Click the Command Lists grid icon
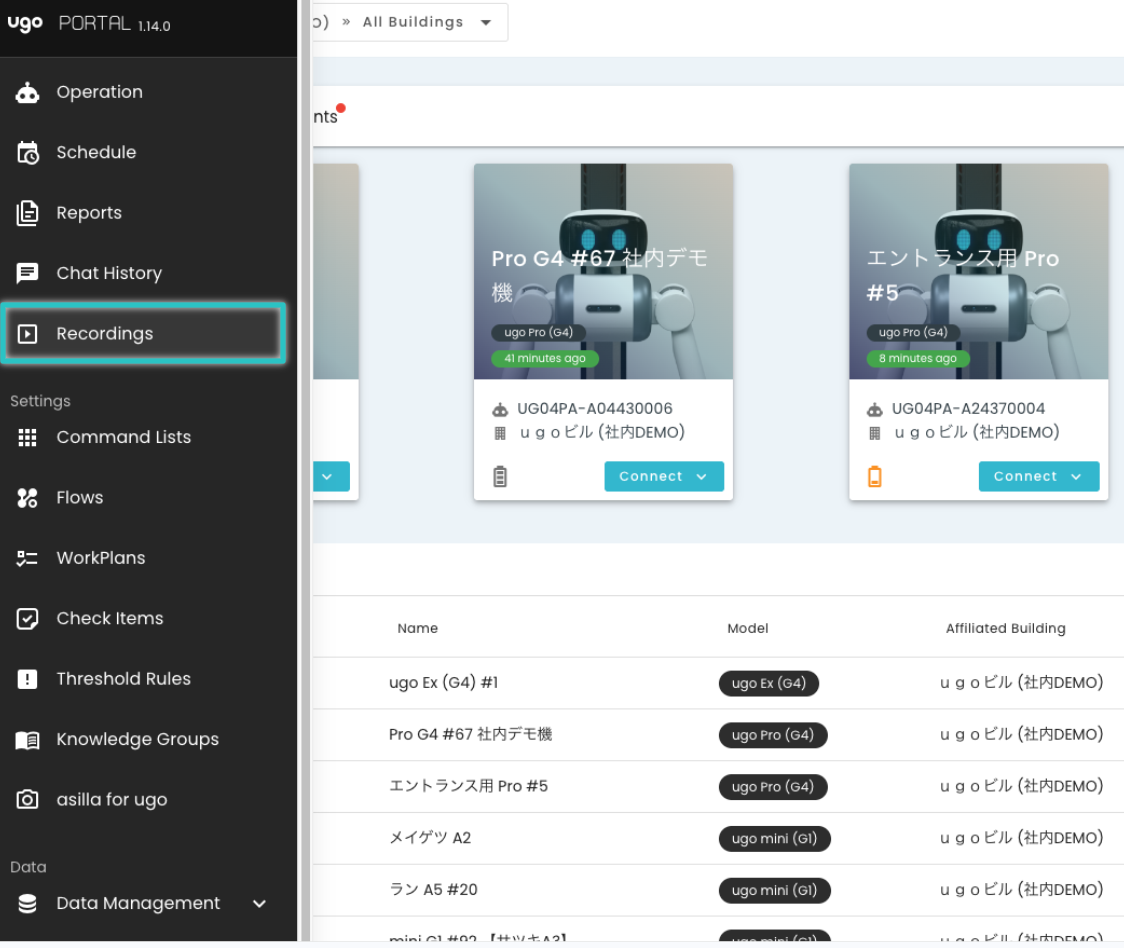Screen dimensions: 1124x948 (x=27, y=437)
